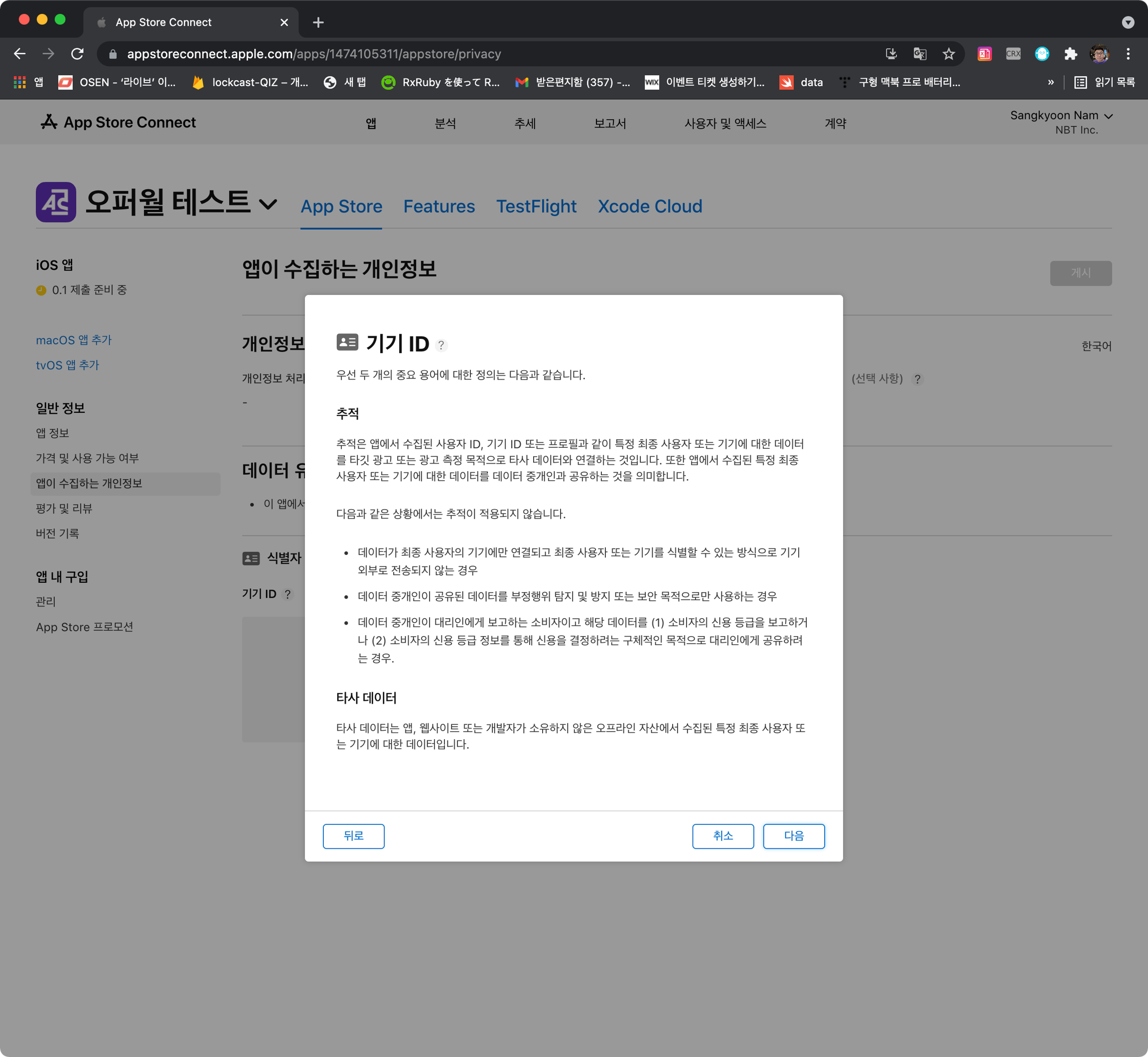1148x1057 pixels.
Task: Click the install app icon in the address bar
Action: click(890, 54)
